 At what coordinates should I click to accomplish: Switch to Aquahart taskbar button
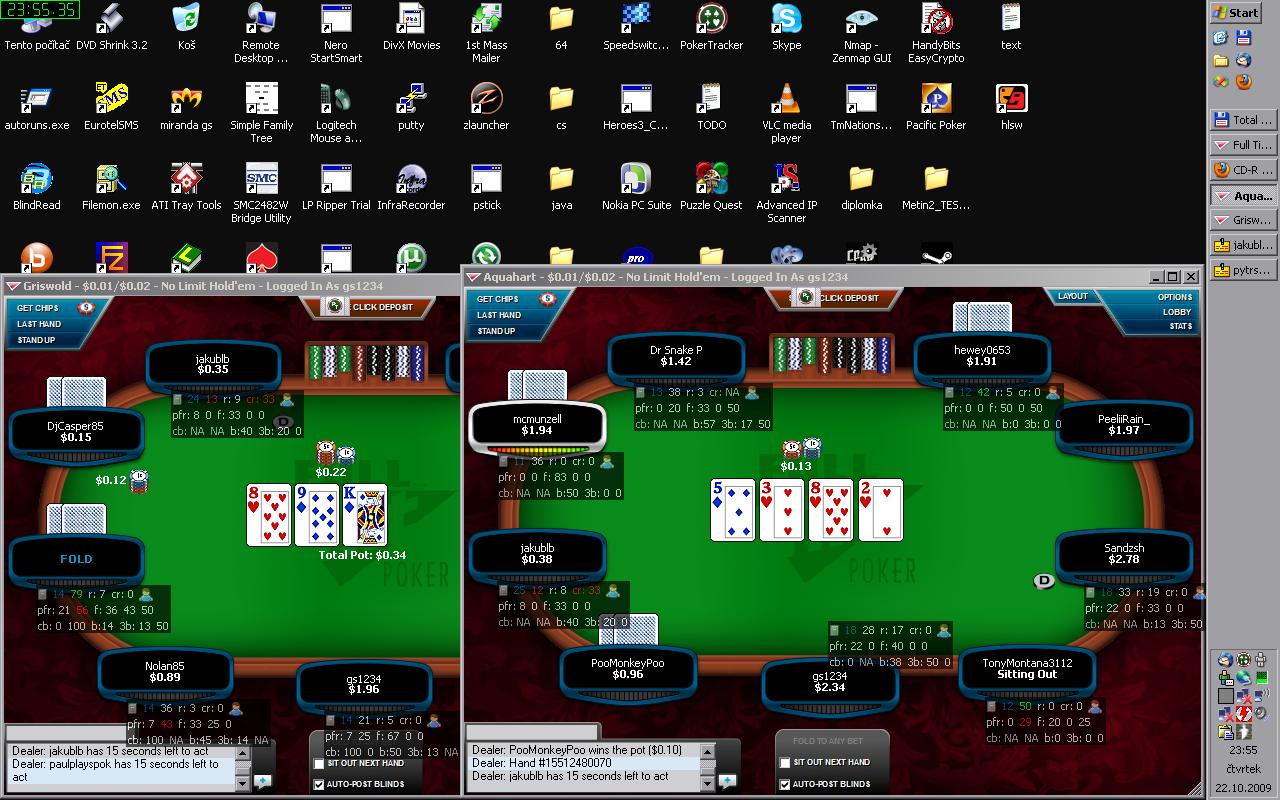[1244, 195]
